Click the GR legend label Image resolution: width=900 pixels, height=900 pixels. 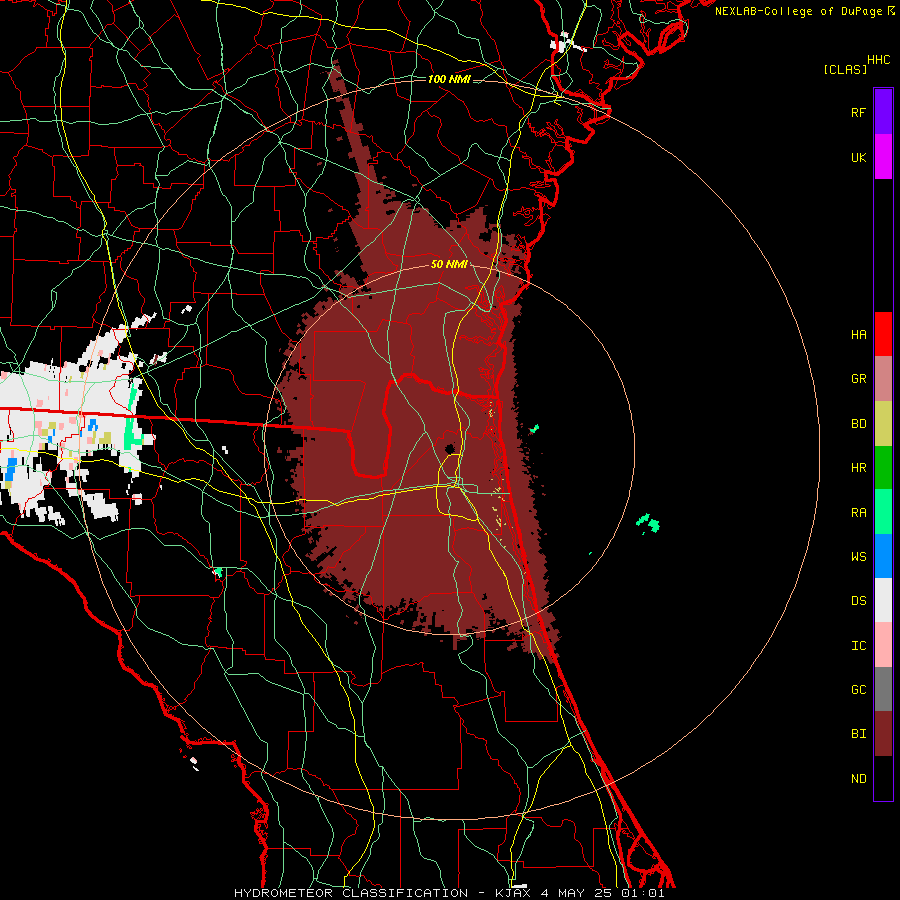point(858,379)
